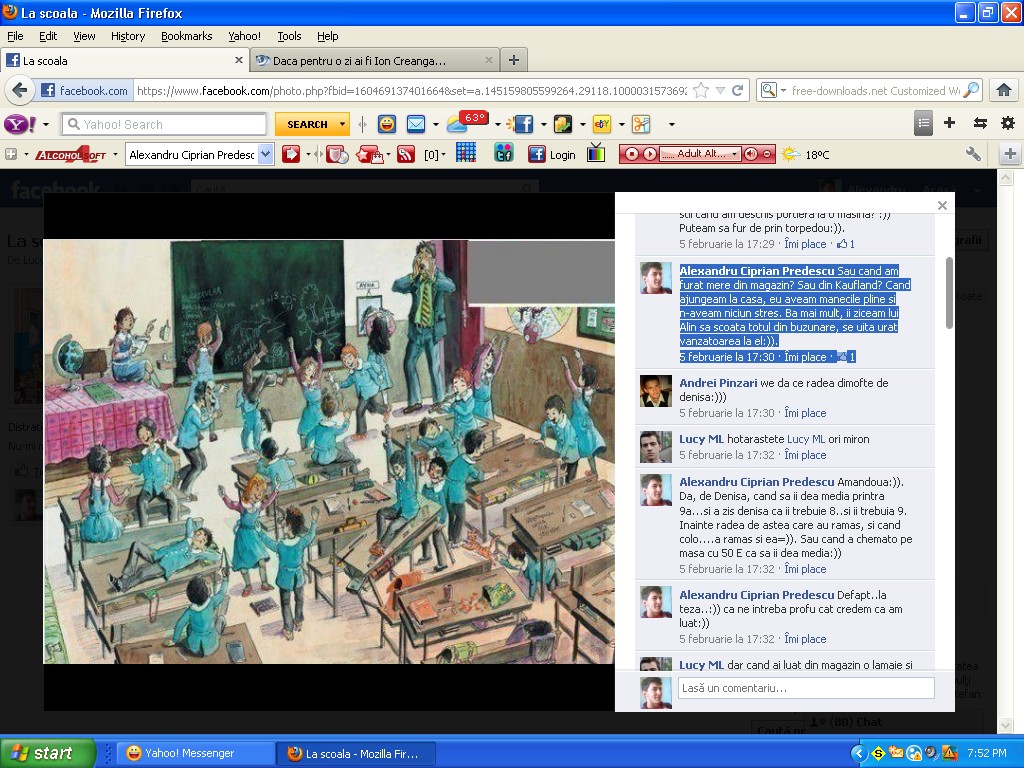This screenshot has height=768, width=1024.
Task: Open the History menu
Action: [128, 36]
